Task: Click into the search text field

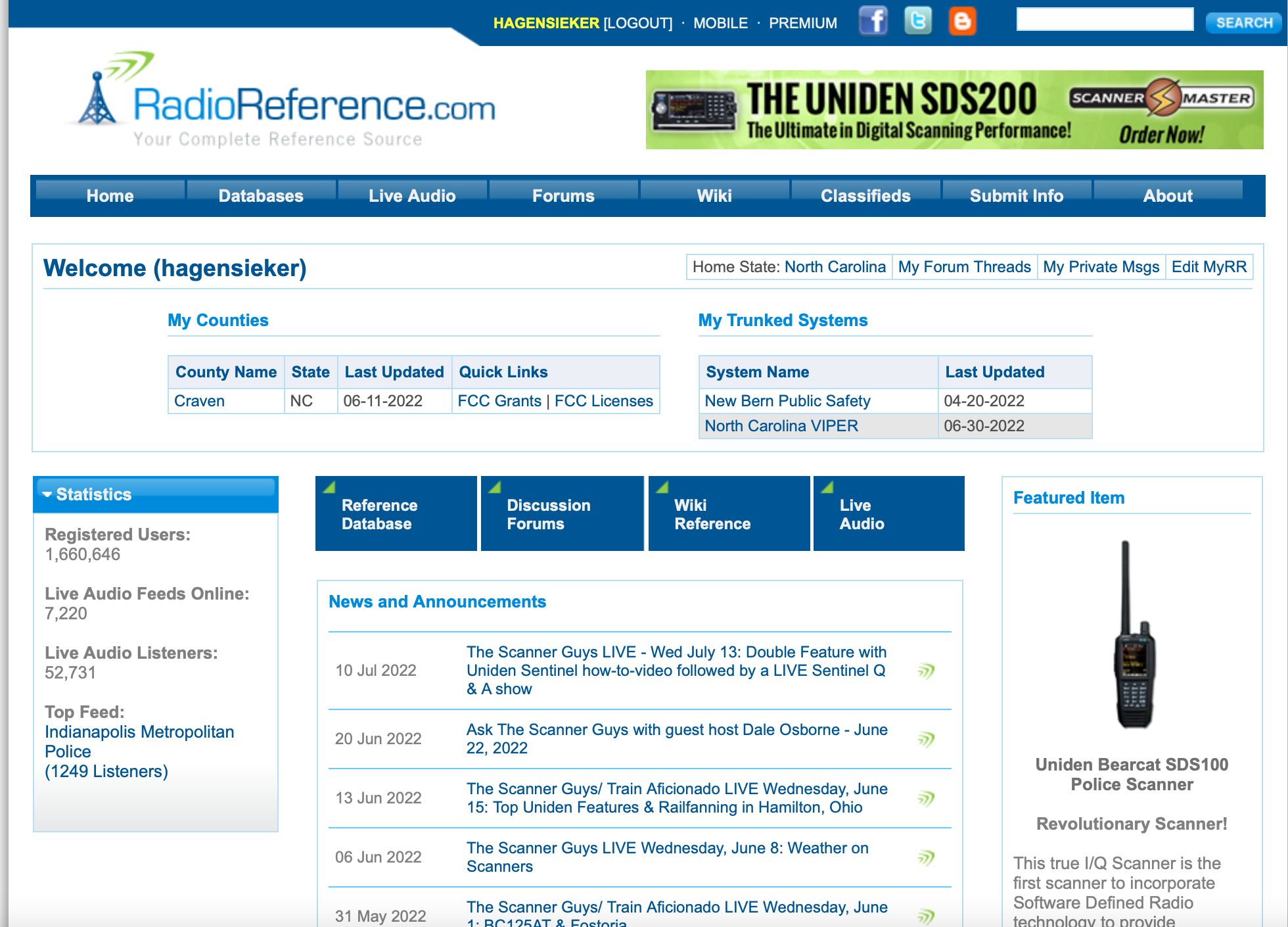Action: click(1105, 20)
